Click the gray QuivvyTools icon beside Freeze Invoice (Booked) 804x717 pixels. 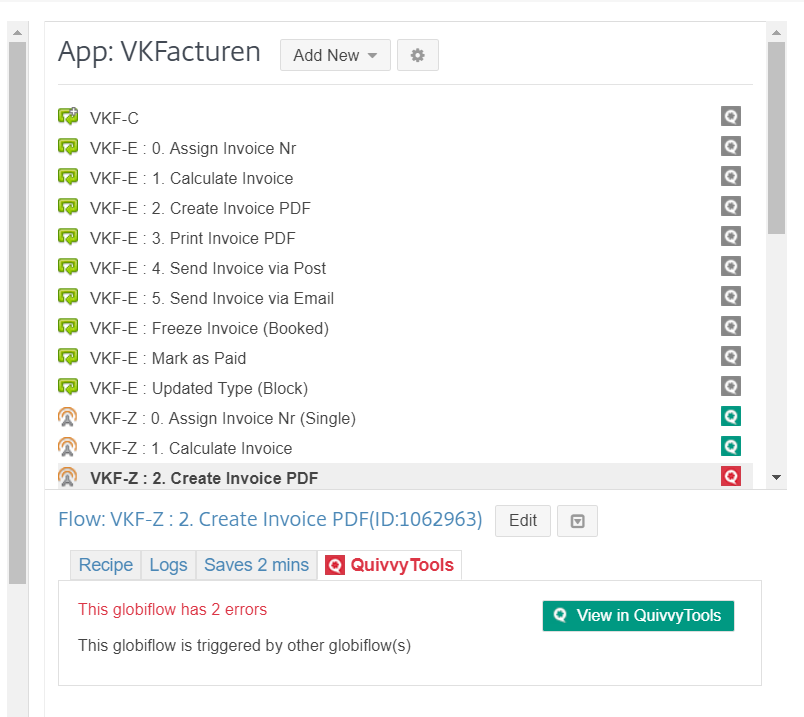[x=731, y=326]
